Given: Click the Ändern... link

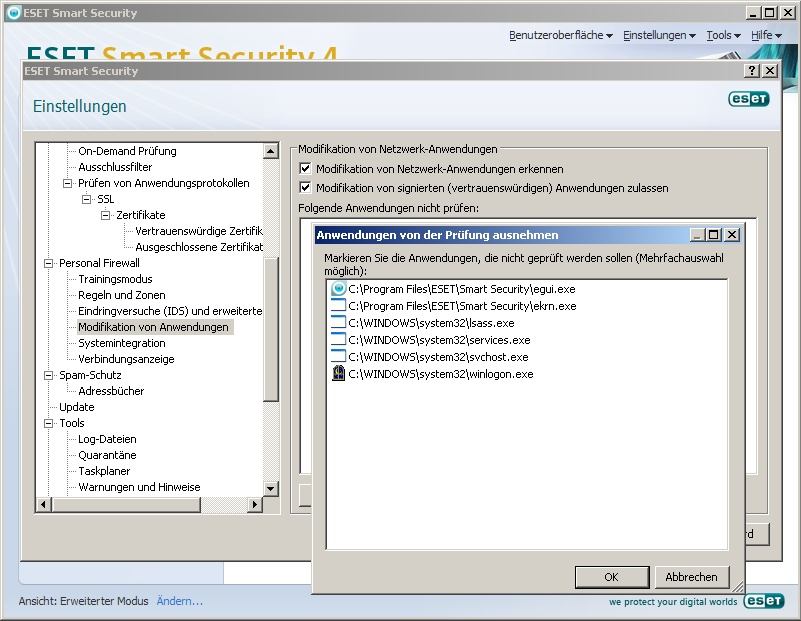Looking at the screenshot, I should coord(179,601).
